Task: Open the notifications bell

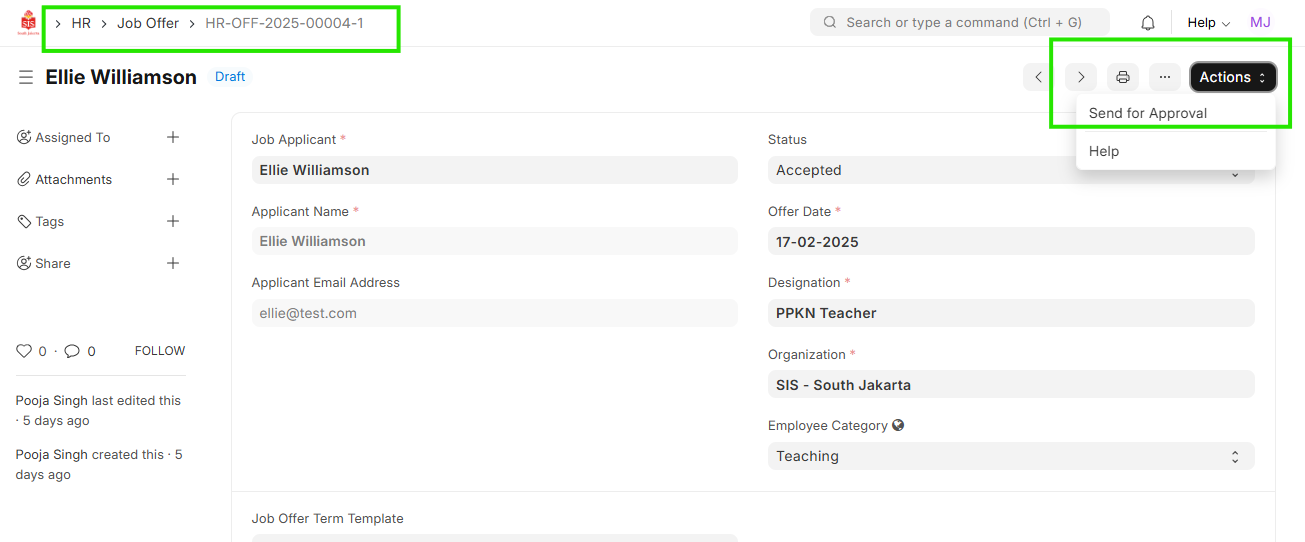Action: click(1148, 23)
